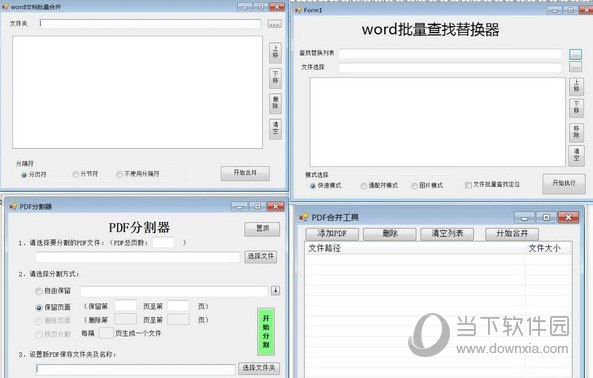This screenshot has width=593, height=378.
Task: Click 清空列表 in PDF合并工具
Action: click(447, 234)
